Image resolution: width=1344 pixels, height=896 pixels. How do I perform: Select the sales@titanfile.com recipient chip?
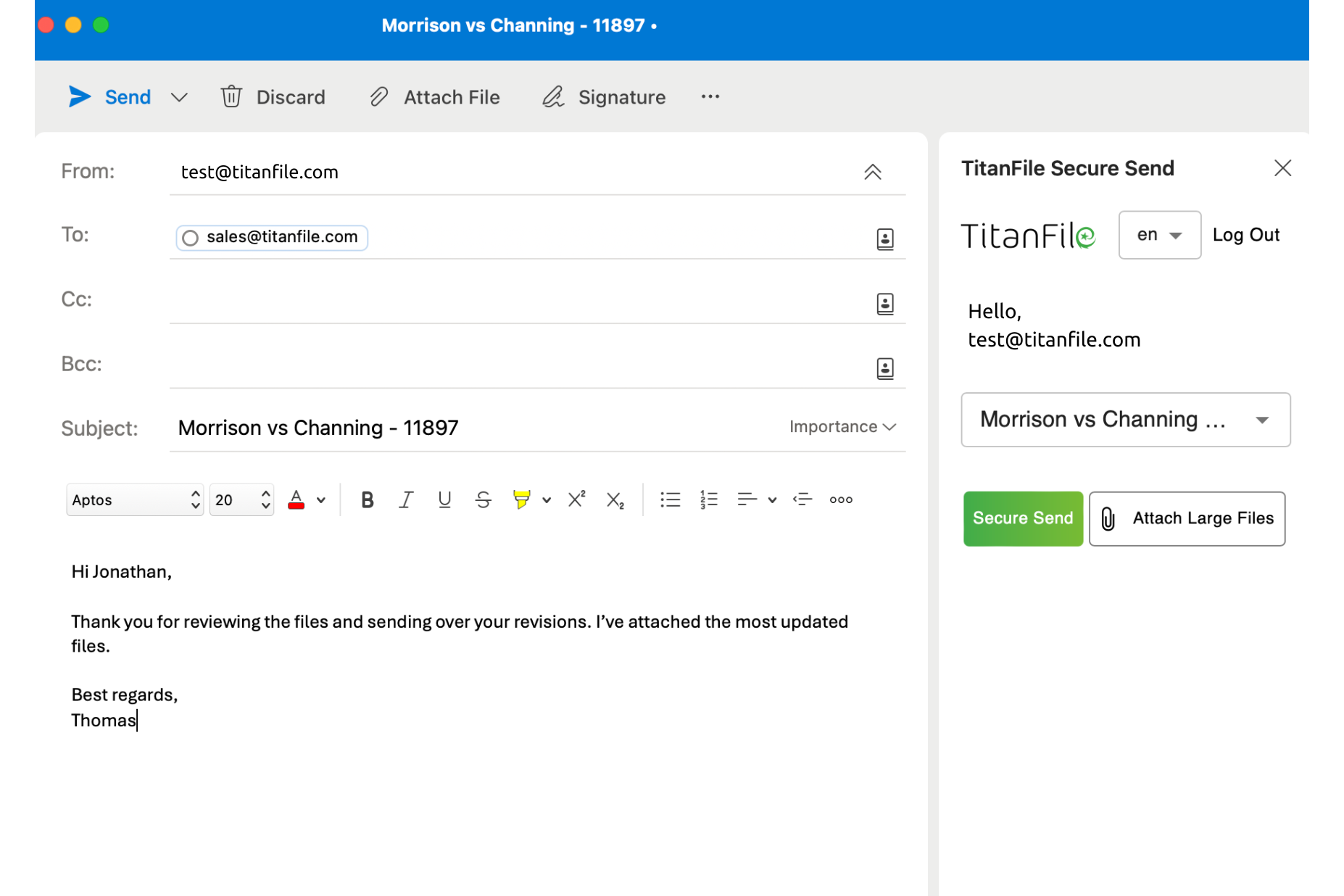click(x=272, y=237)
